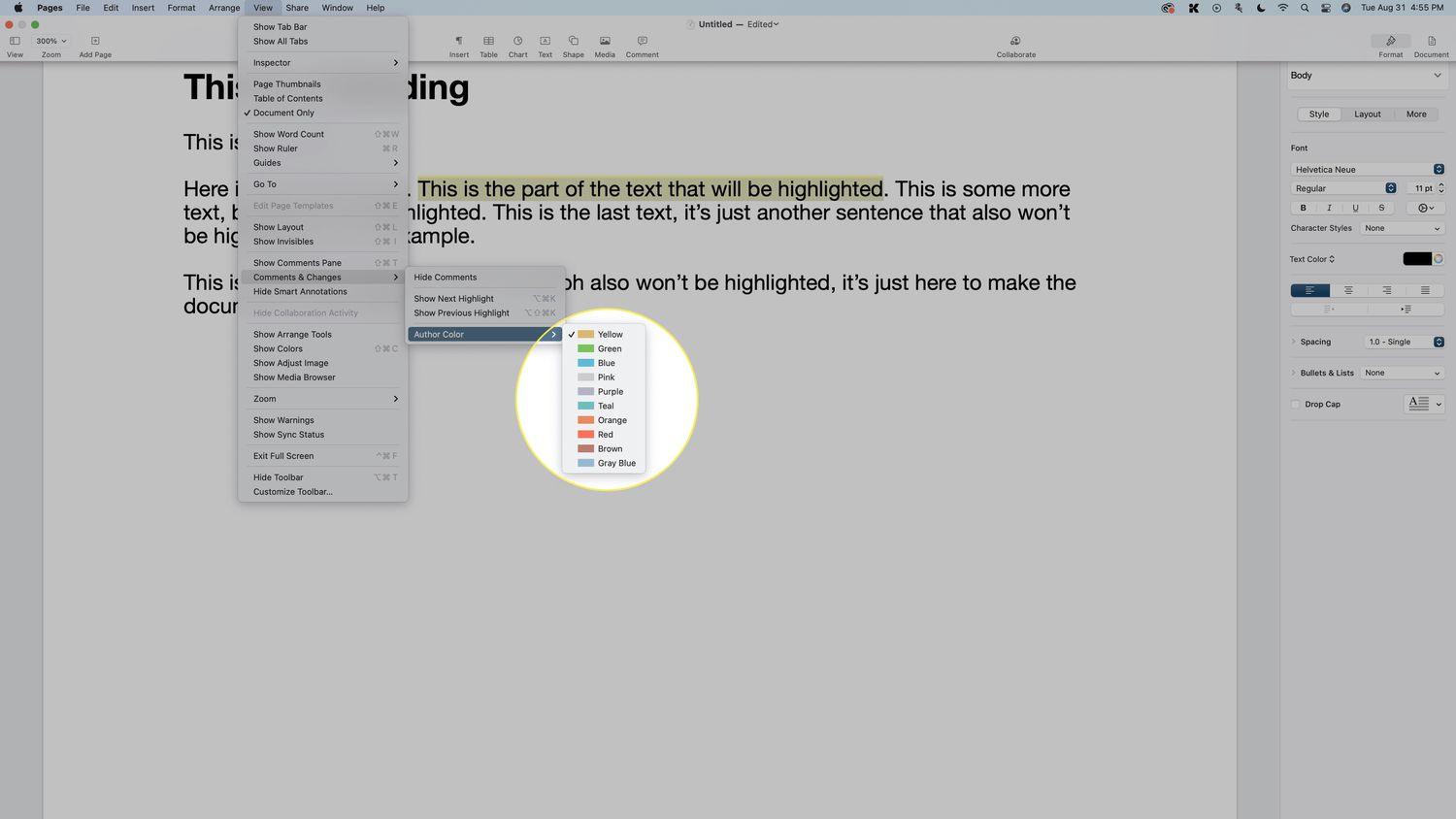
Task: Open the Table toolbar icon
Action: coord(488,42)
